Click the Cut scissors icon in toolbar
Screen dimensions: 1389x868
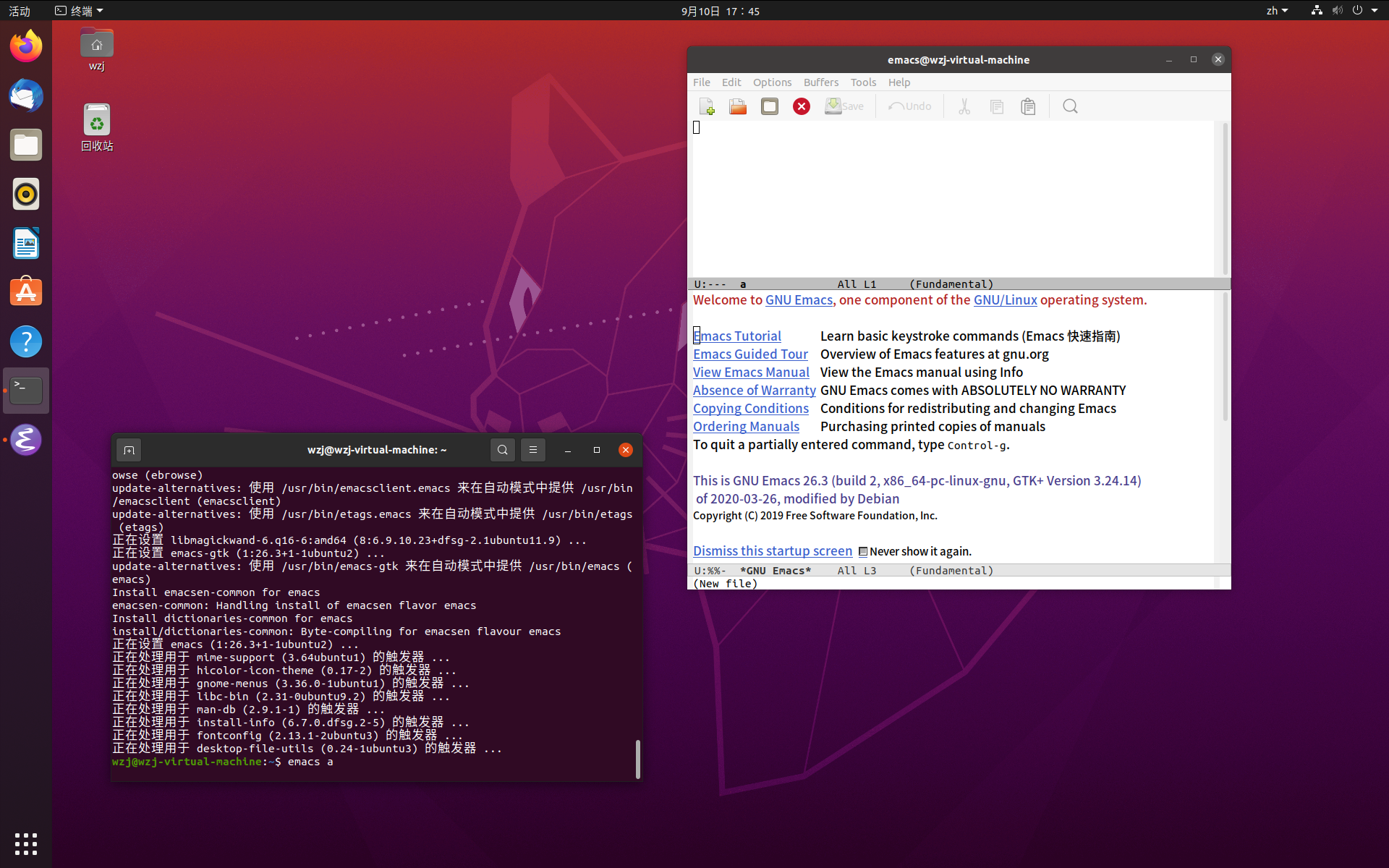(x=964, y=106)
